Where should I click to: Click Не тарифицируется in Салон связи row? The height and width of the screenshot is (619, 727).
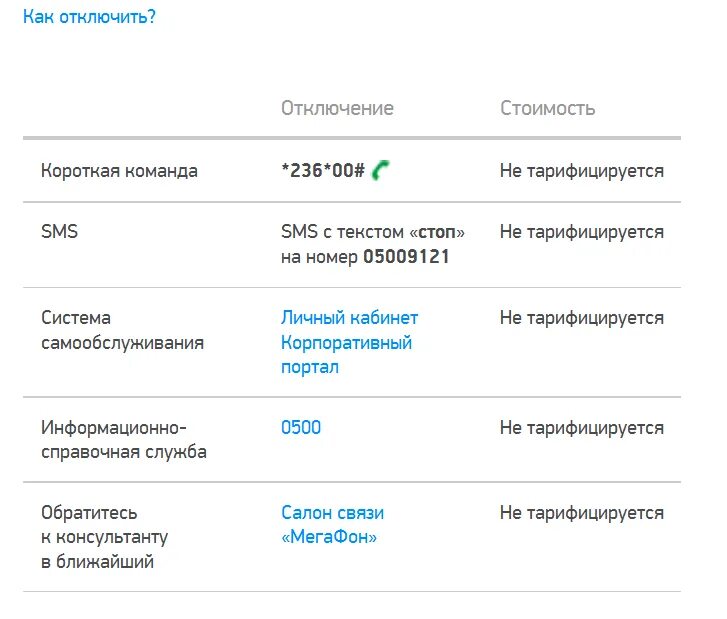pos(582,513)
